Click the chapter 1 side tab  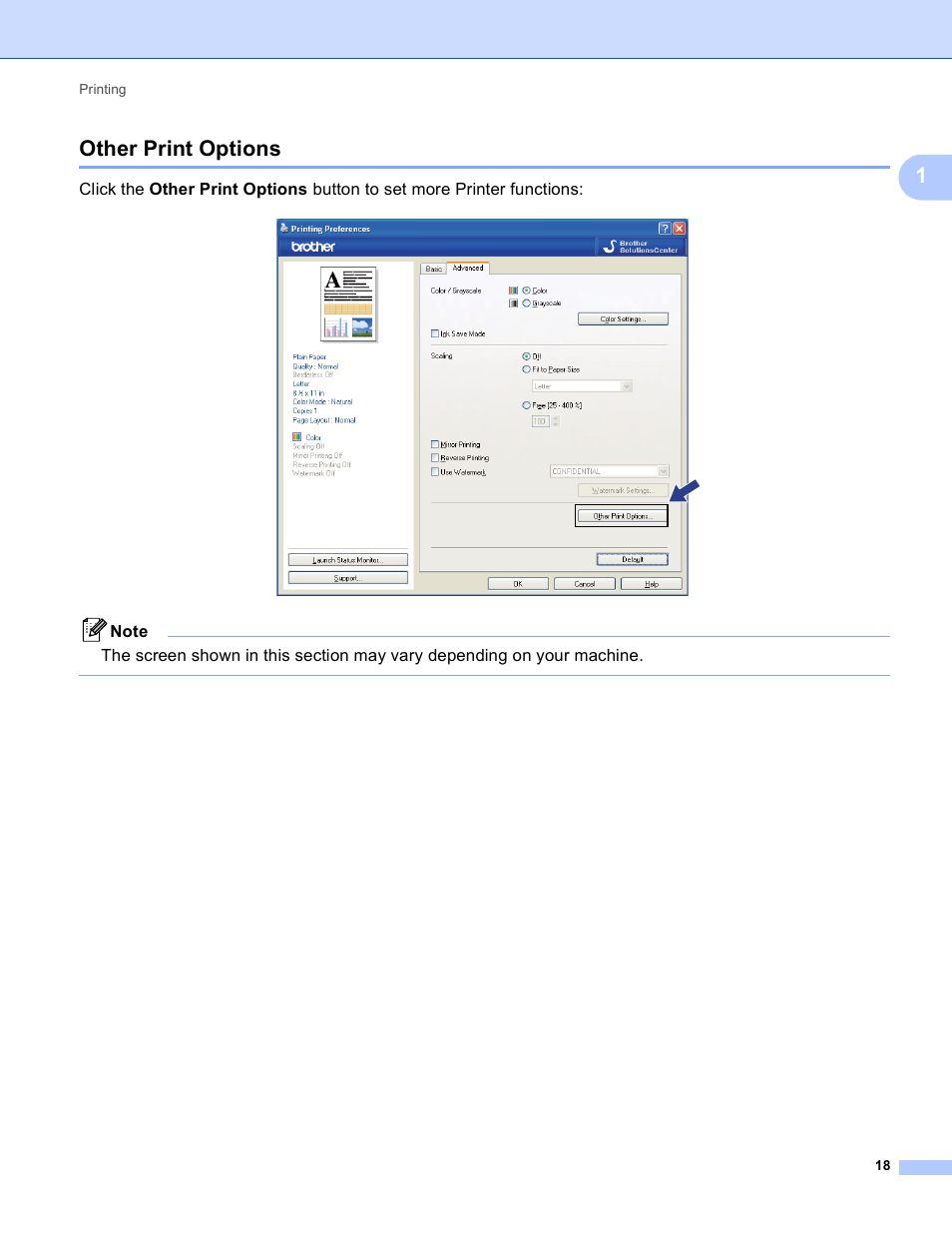coord(925,177)
